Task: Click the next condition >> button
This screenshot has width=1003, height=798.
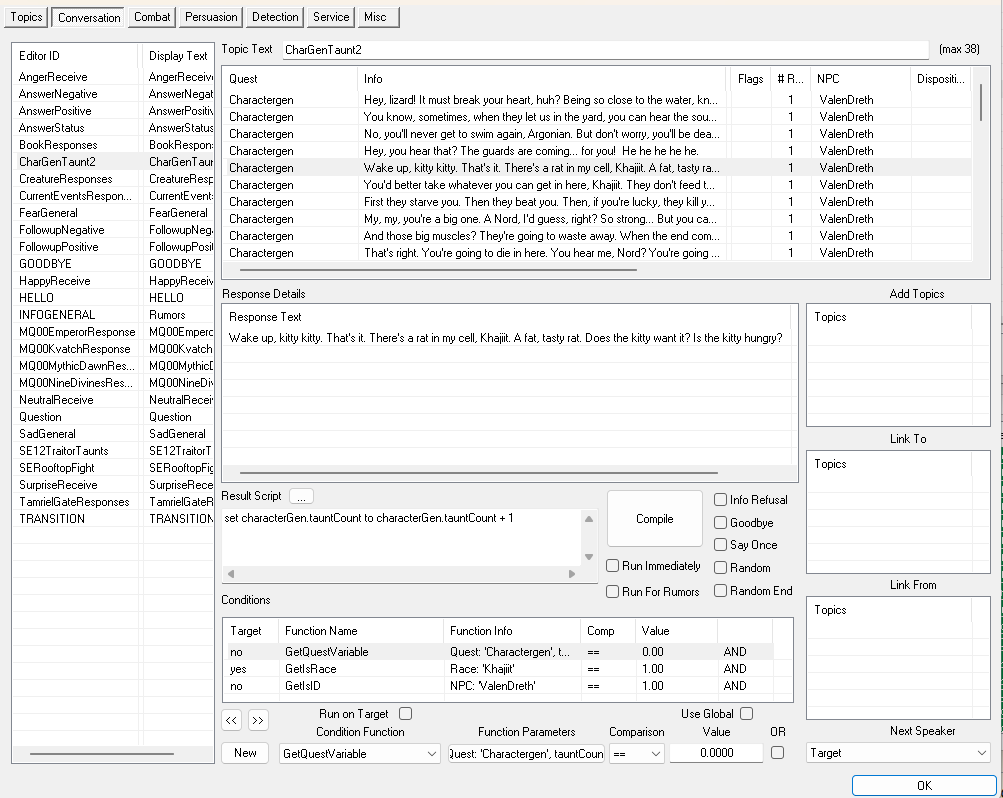Action: coord(258,721)
